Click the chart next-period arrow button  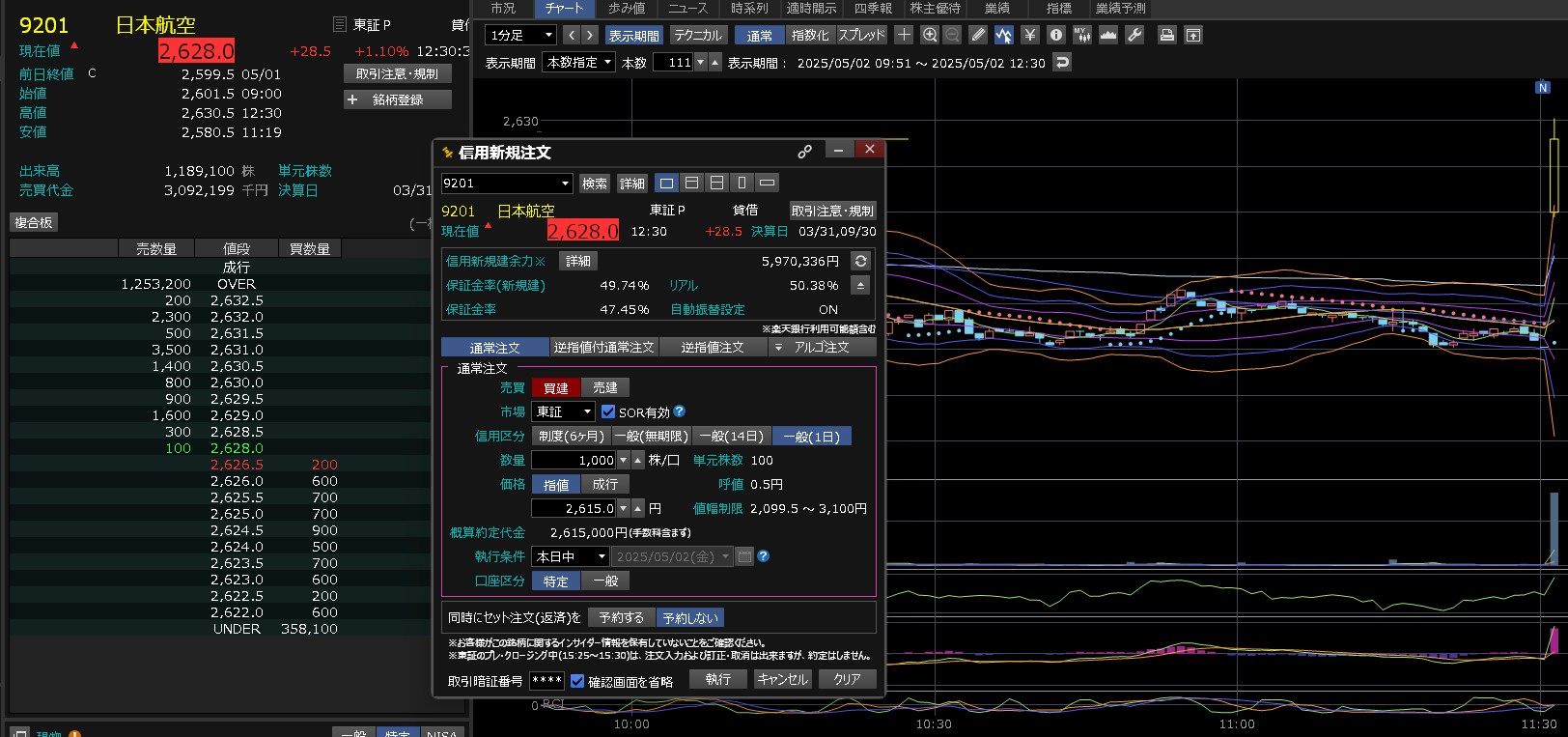pos(589,35)
